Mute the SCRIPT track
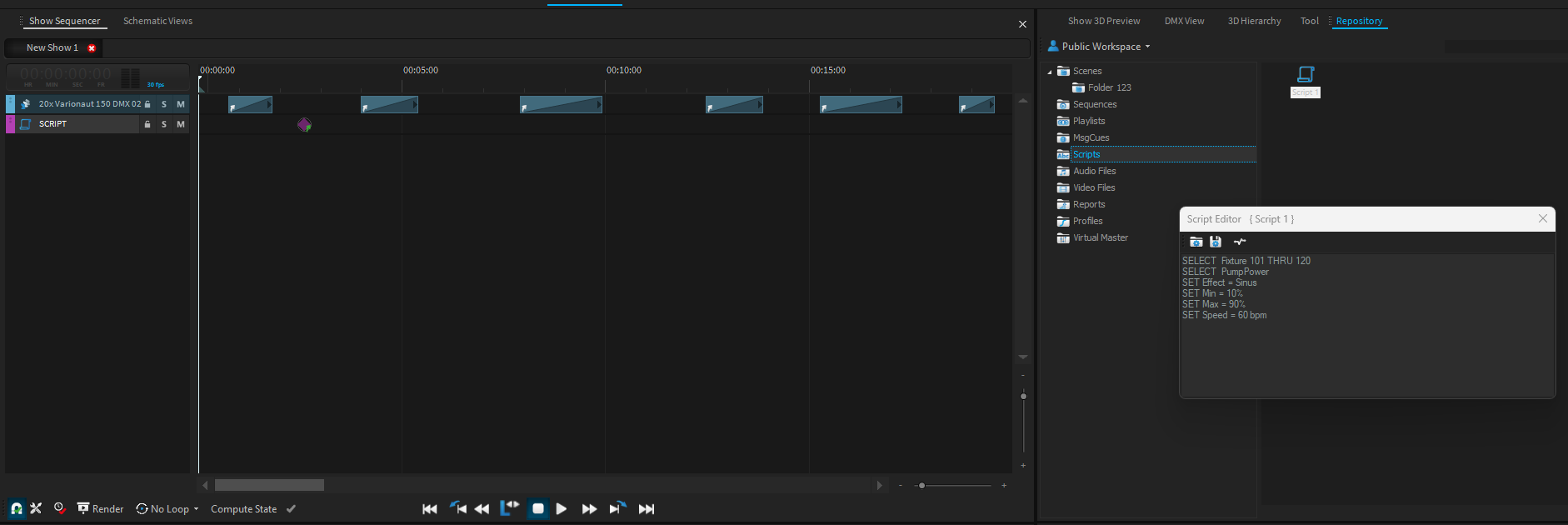 coord(181,124)
